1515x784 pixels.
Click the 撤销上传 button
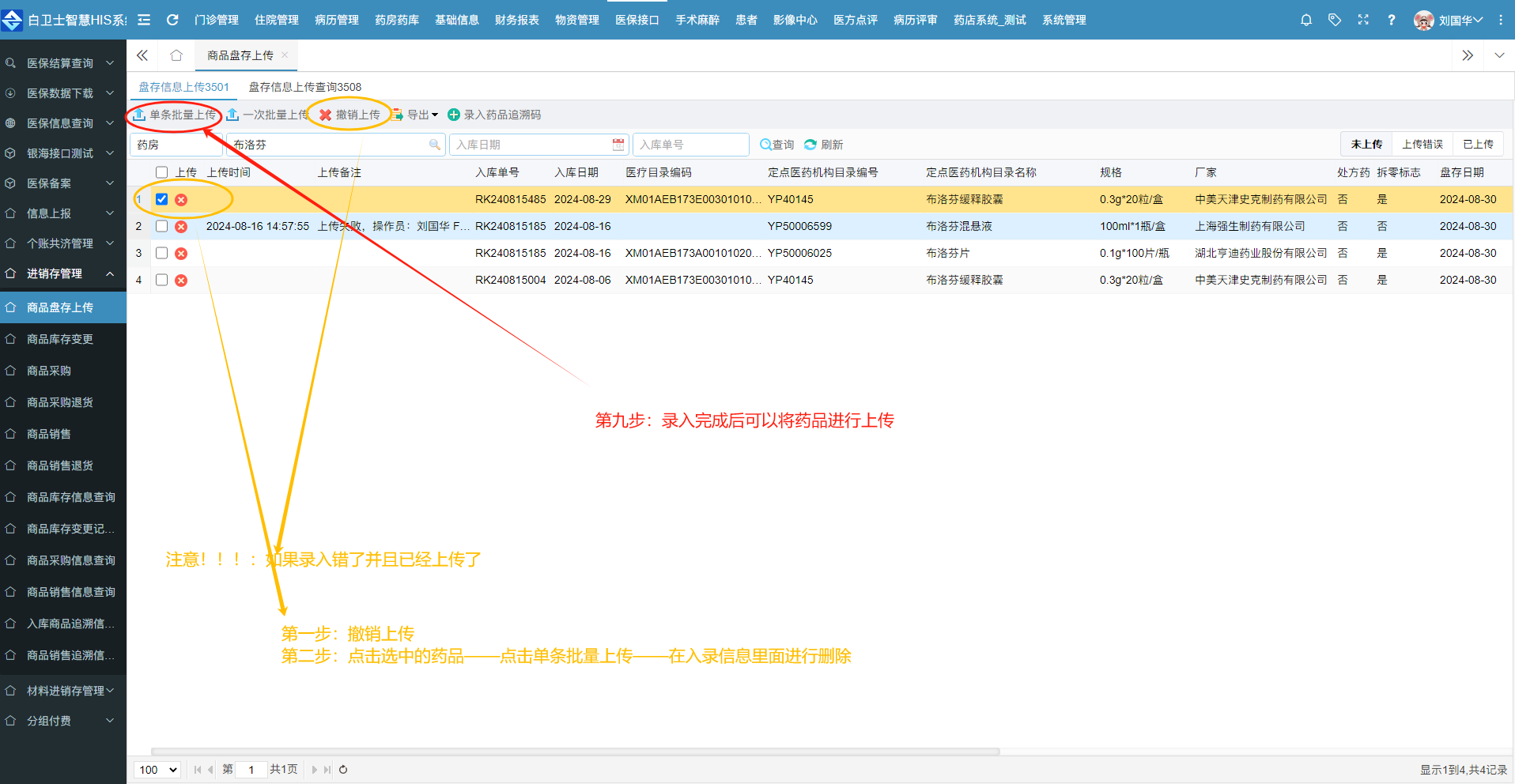click(349, 115)
